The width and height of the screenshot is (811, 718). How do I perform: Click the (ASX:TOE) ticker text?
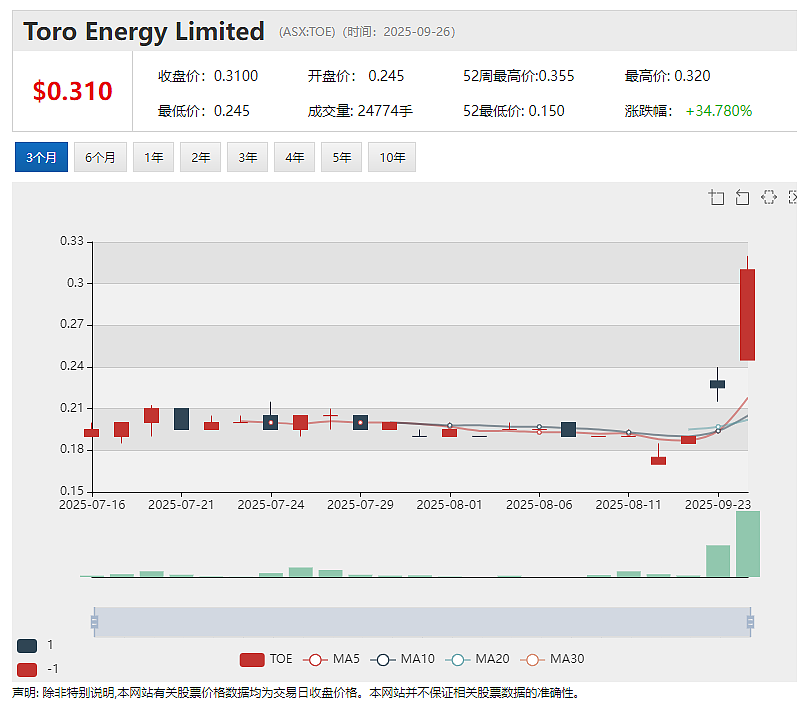pos(307,32)
